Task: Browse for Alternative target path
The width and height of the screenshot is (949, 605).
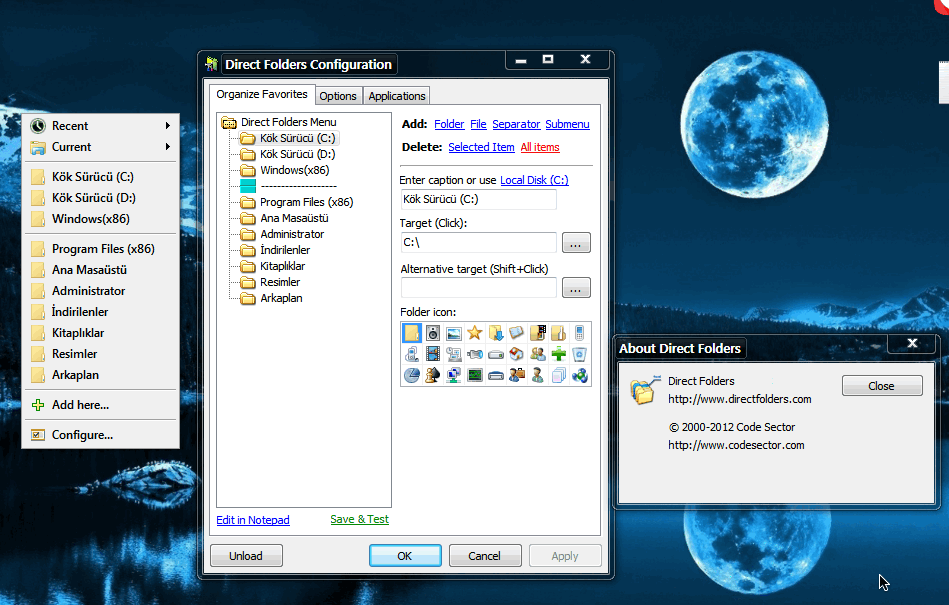Action: 576,287
